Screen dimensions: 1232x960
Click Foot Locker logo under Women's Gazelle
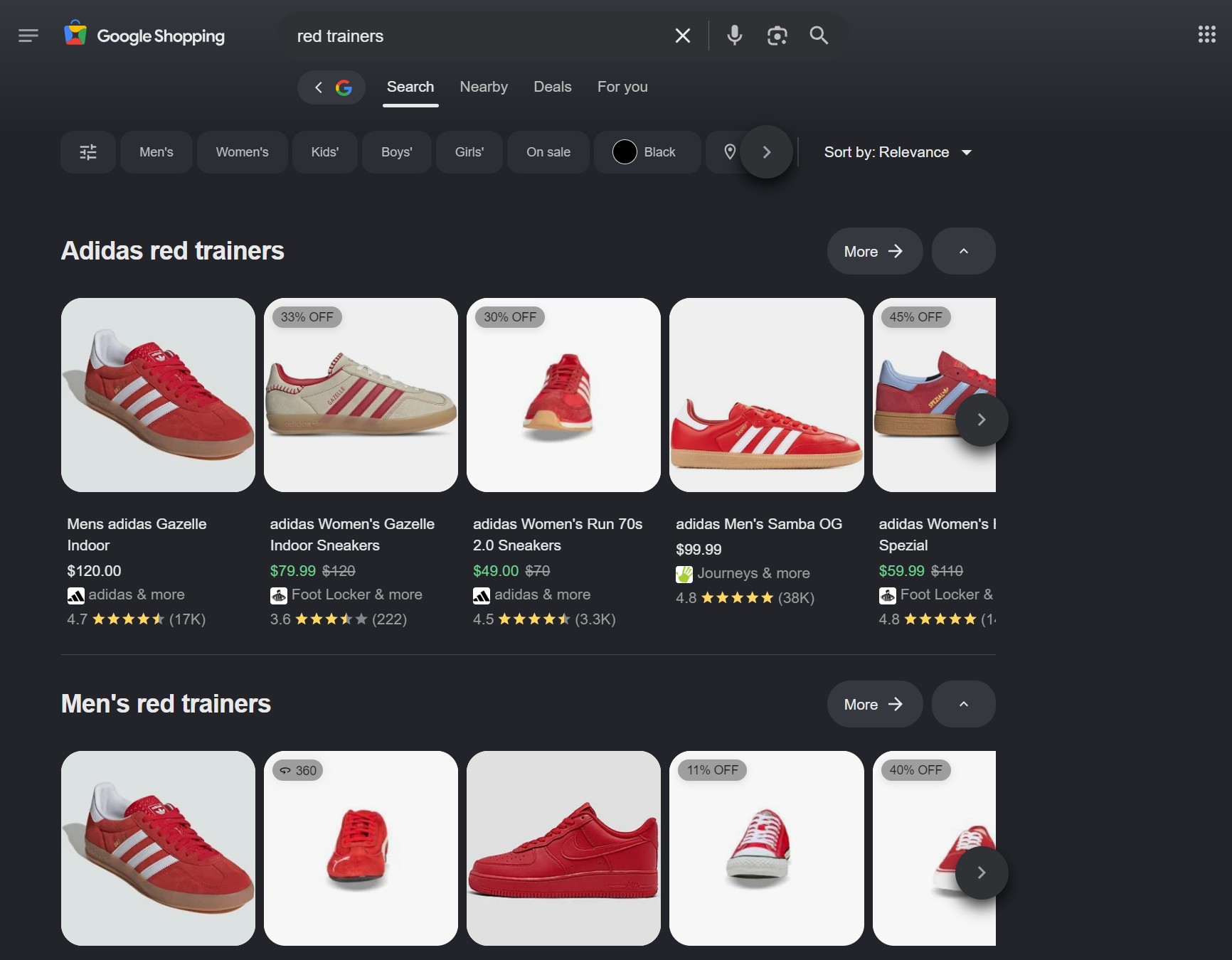coord(279,595)
